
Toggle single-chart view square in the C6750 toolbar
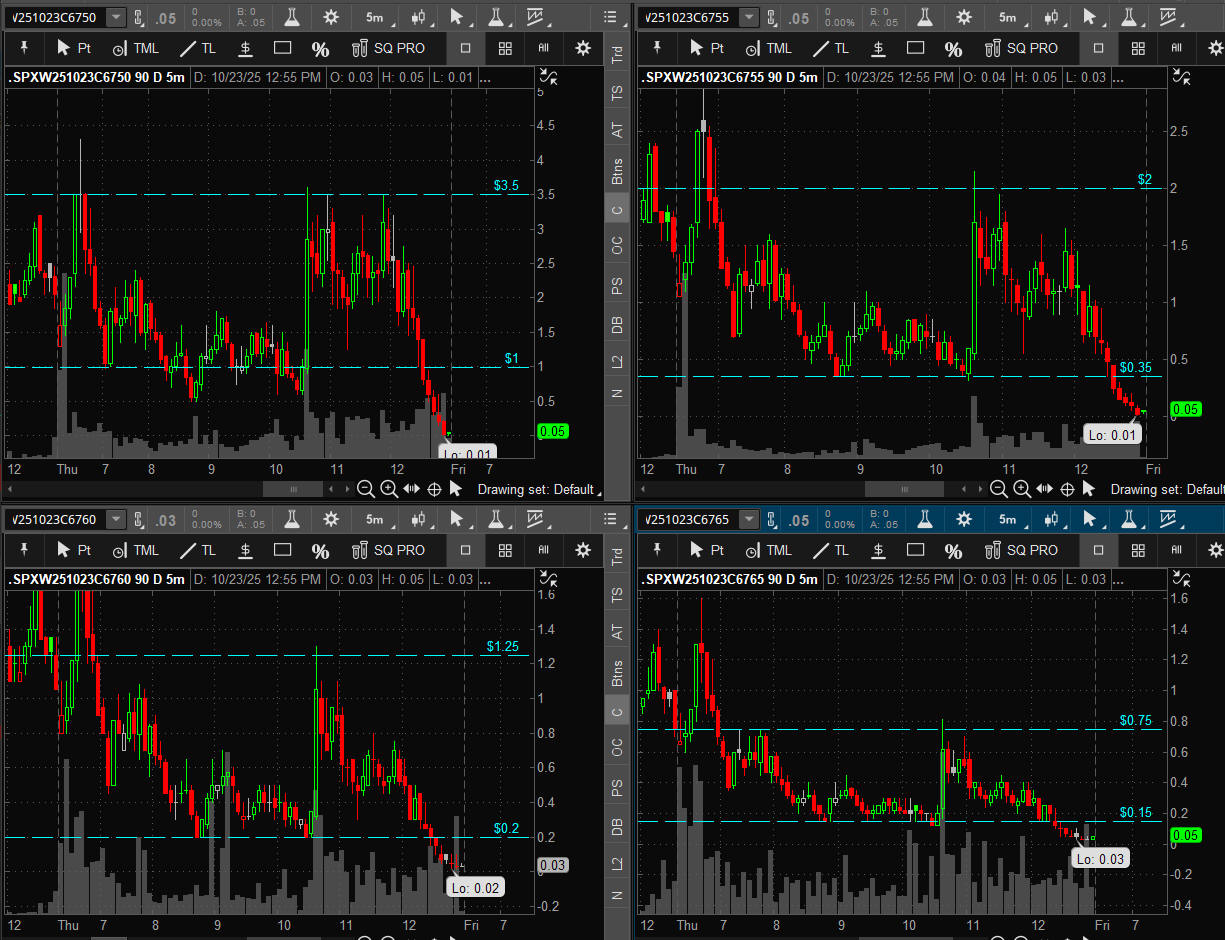click(465, 48)
